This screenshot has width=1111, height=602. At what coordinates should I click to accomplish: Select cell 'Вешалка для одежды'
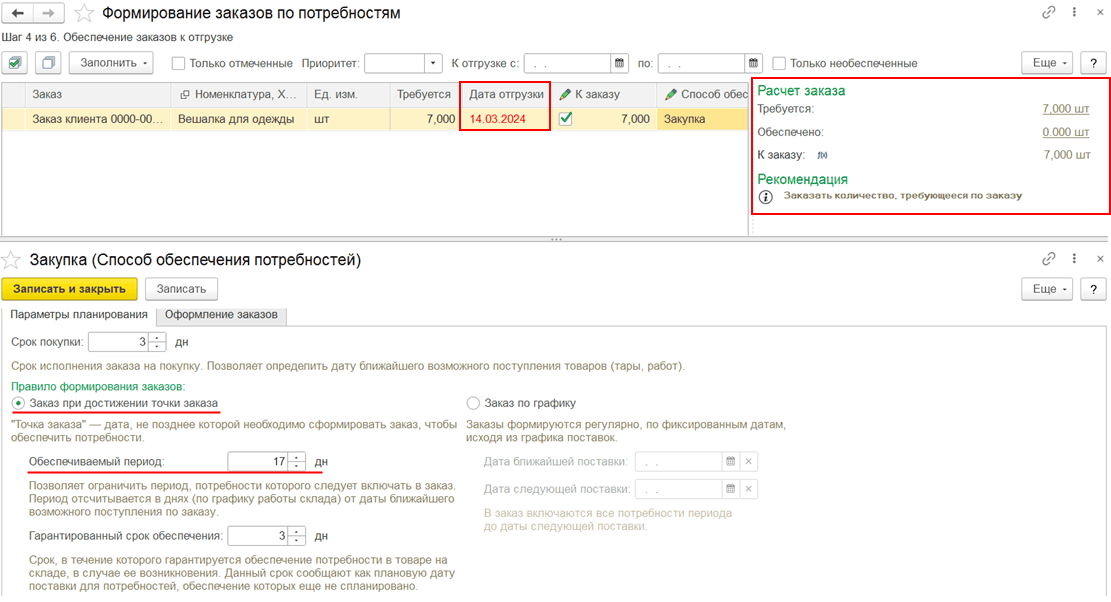tap(238, 119)
